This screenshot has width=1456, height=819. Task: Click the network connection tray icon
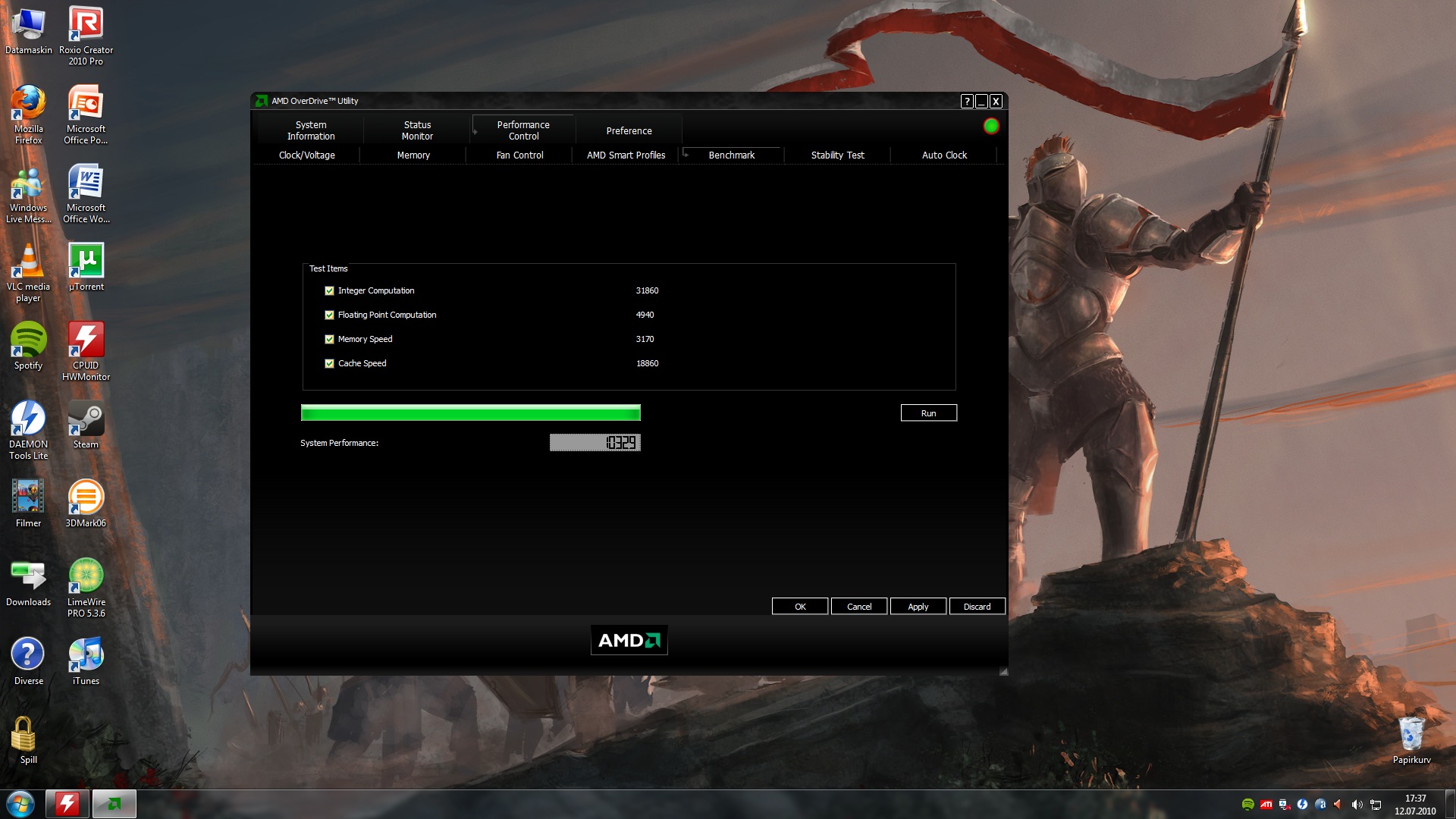1375,805
